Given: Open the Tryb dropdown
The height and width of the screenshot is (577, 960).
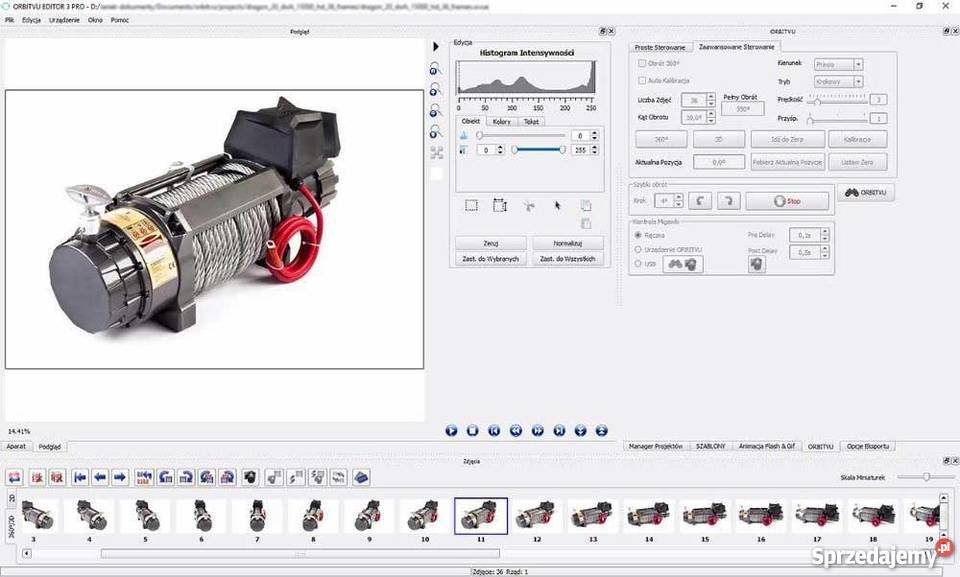Looking at the screenshot, I should pyautogui.click(x=838, y=81).
